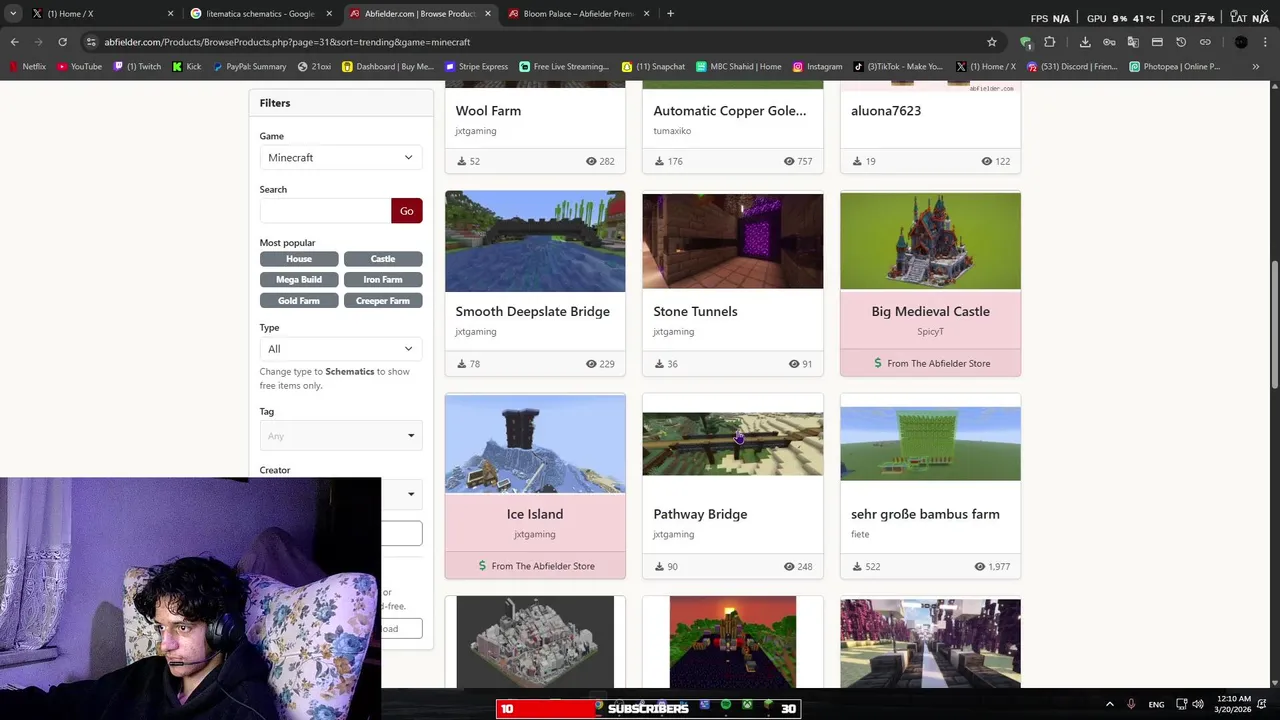Viewport: 1280px width, 720px height.
Task: Click the green extension icon with badge
Action: tap(1025, 42)
